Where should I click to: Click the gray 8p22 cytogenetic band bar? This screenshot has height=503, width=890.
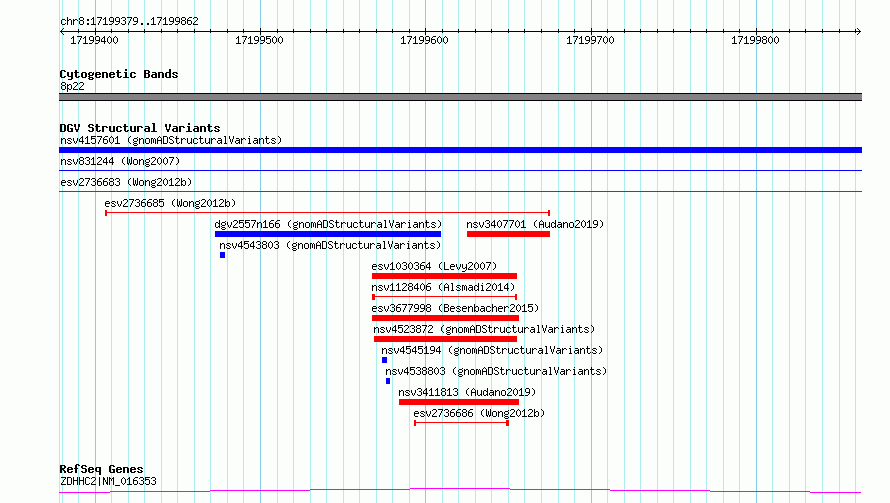(460, 97)
